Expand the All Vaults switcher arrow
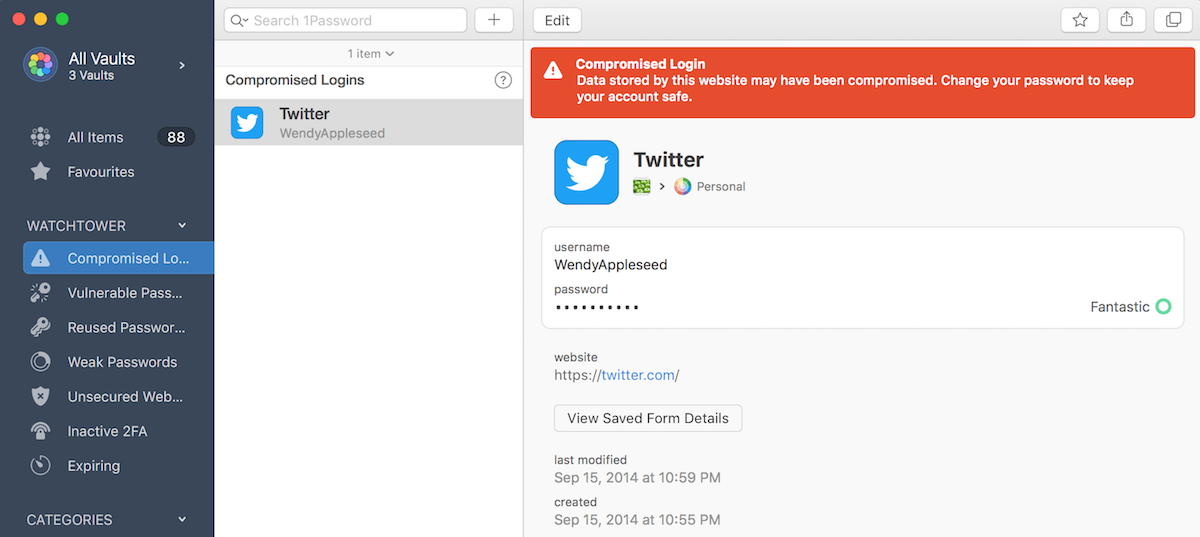Viewport: 1200px width, 537px height. pyautogui.click(x=182, y=65)
